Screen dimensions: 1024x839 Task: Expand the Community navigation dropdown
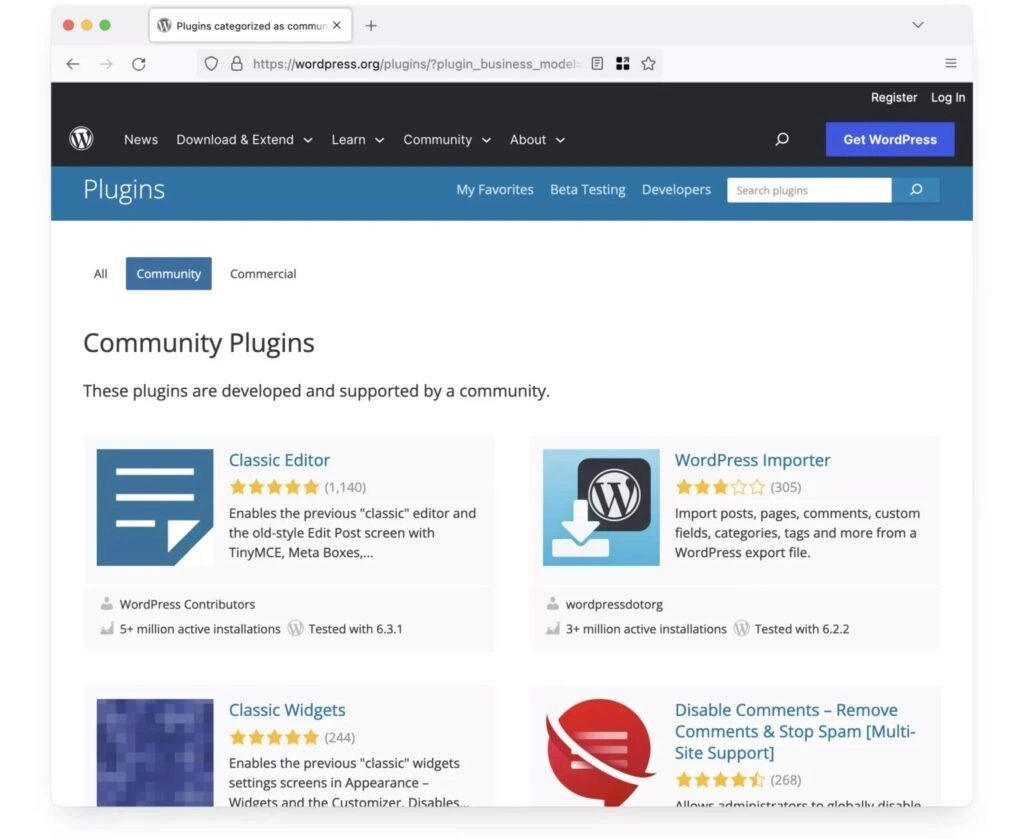(x=446, y=140)
